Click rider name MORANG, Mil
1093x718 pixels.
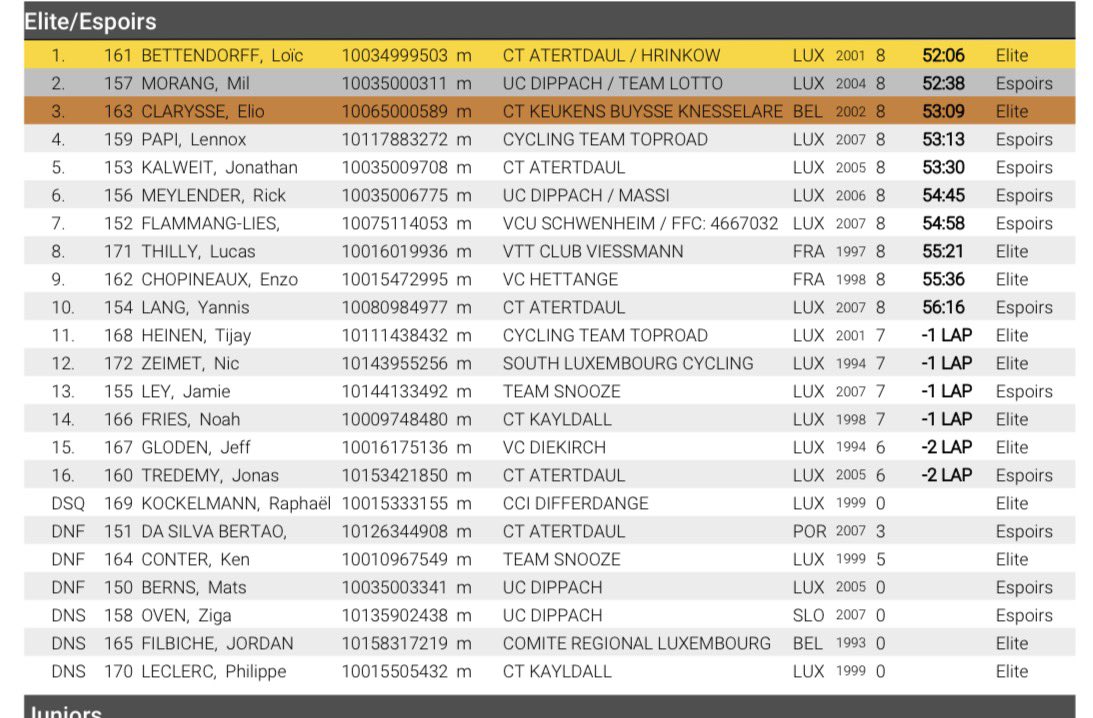[x=195, y=84]
